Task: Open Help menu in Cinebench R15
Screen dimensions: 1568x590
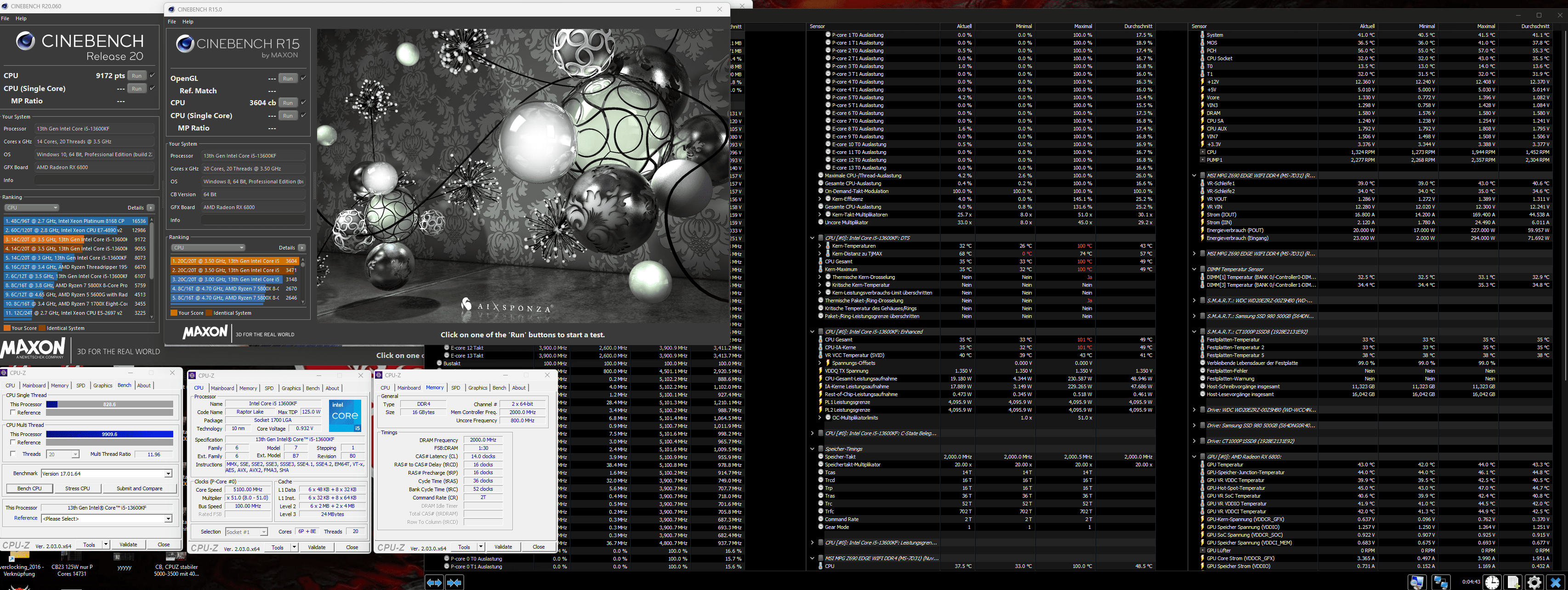Action: pyautogui.click(x=188, y=21)
